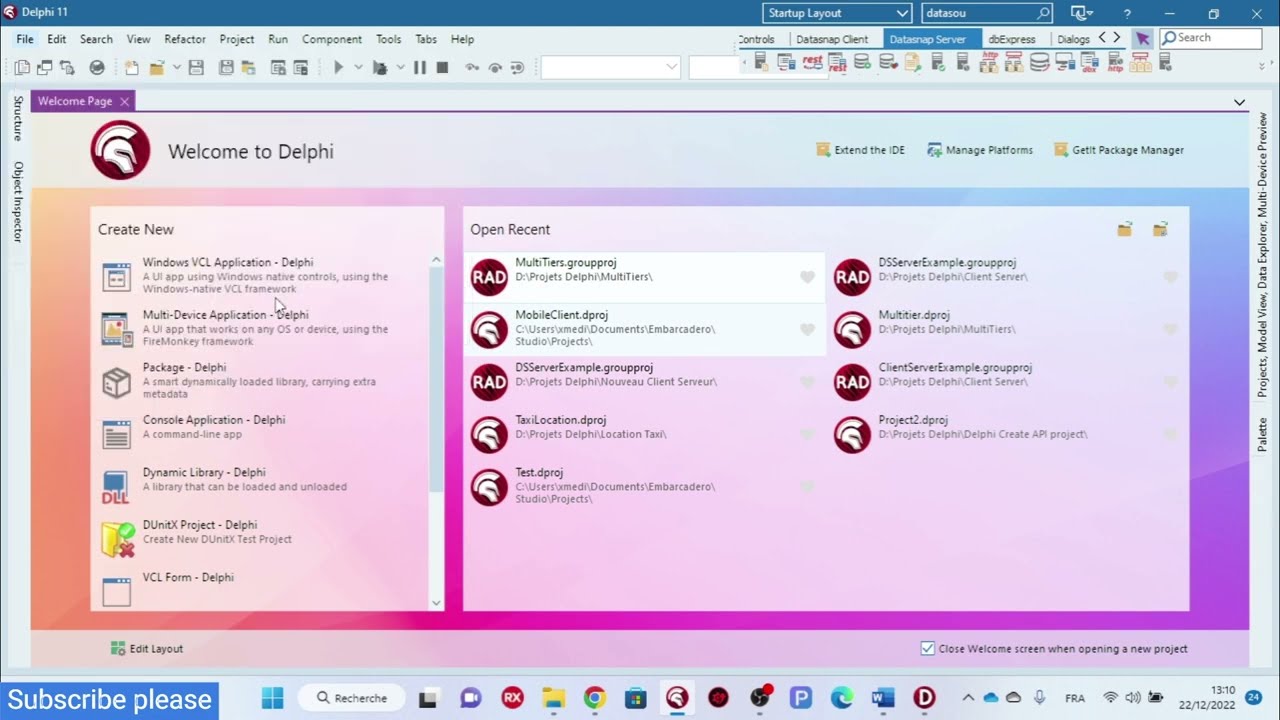Click the IDE search box containing 'datasou'
The height and width of the screenshot is (720, 1280).
click(x=986, y=13)
